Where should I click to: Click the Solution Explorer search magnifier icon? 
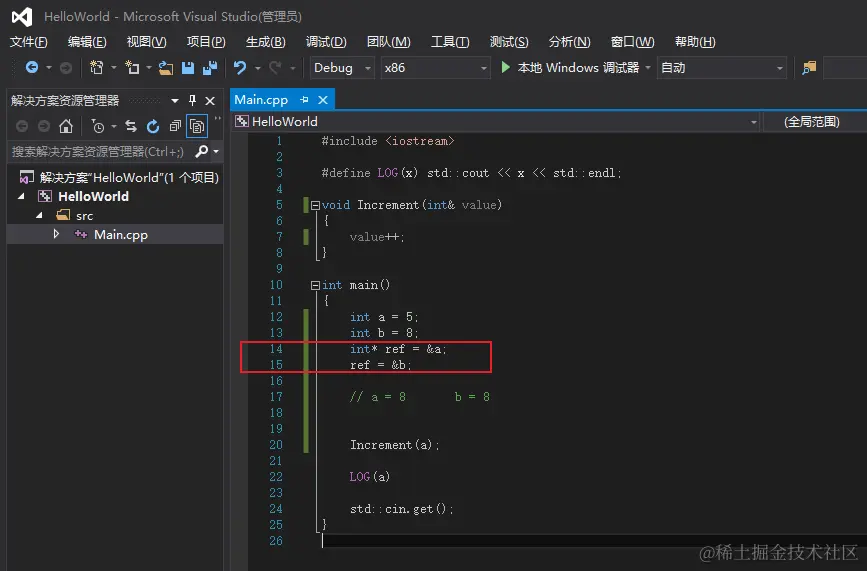[202, 151]
